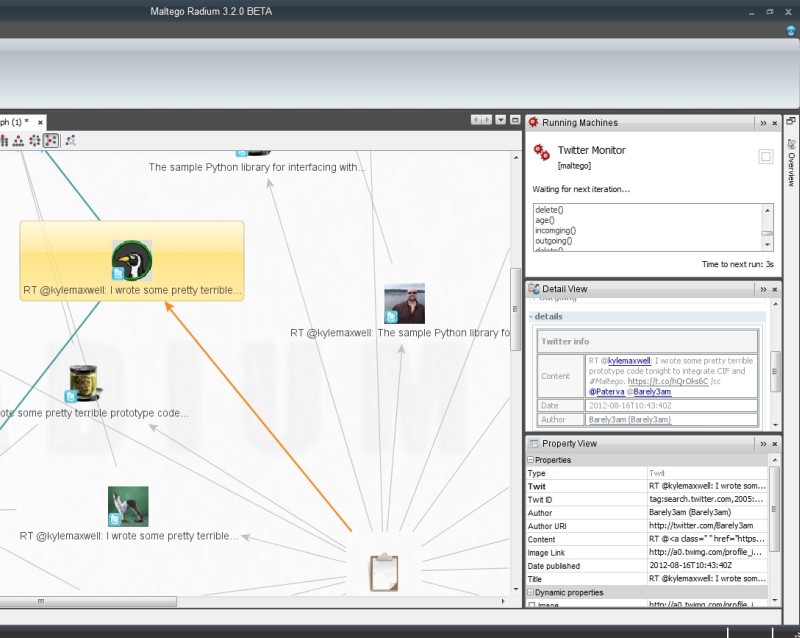Click graph vertical scrollbar up arrow
Screen dimensions: 800x638
(x=515, y=158)
